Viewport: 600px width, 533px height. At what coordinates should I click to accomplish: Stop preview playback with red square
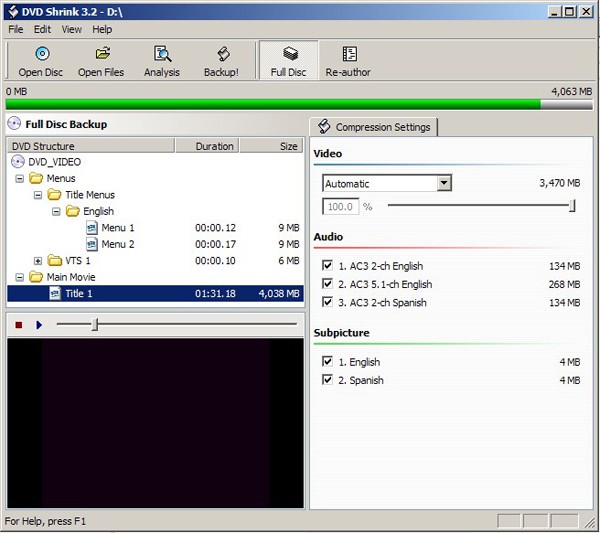[x=18, y=325]
